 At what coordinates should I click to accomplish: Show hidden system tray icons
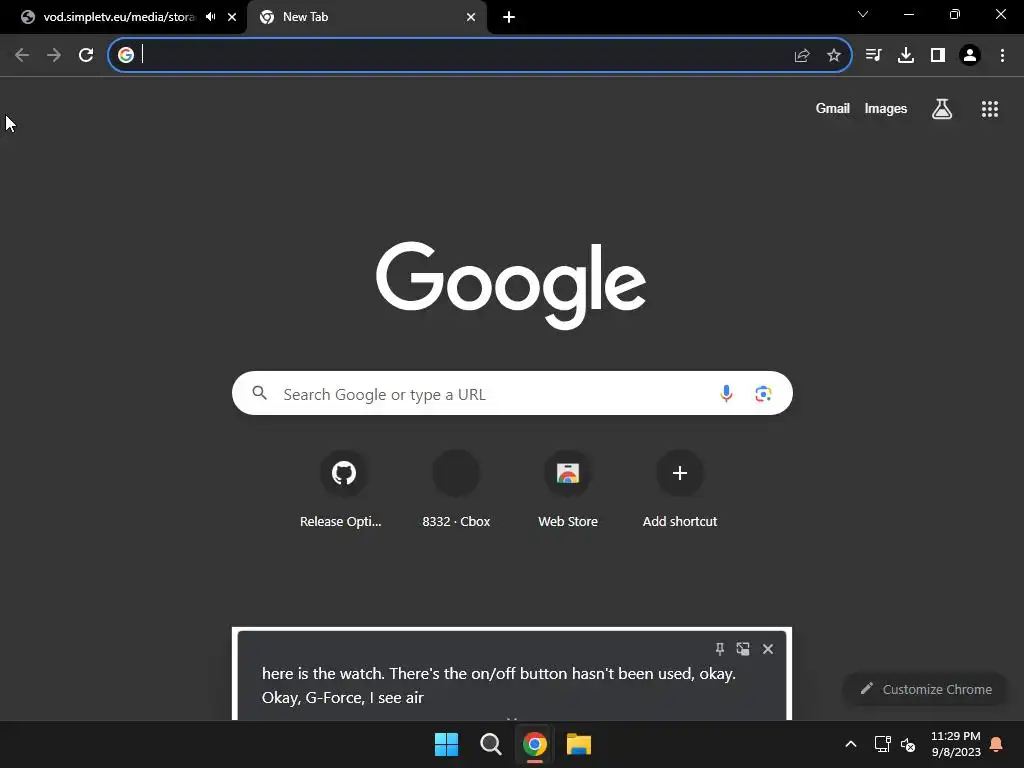tap(851, 744)
